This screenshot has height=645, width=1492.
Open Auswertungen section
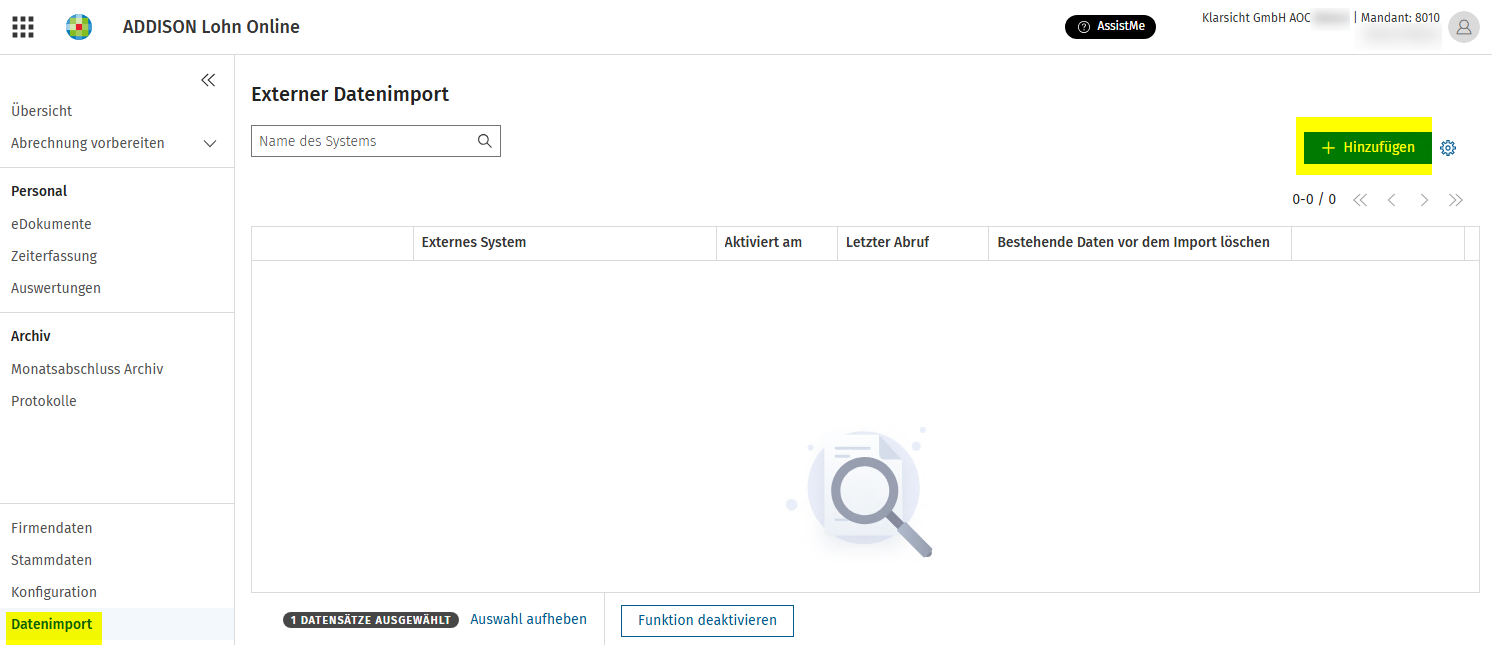pyautogui.click(x=56, y=288)
